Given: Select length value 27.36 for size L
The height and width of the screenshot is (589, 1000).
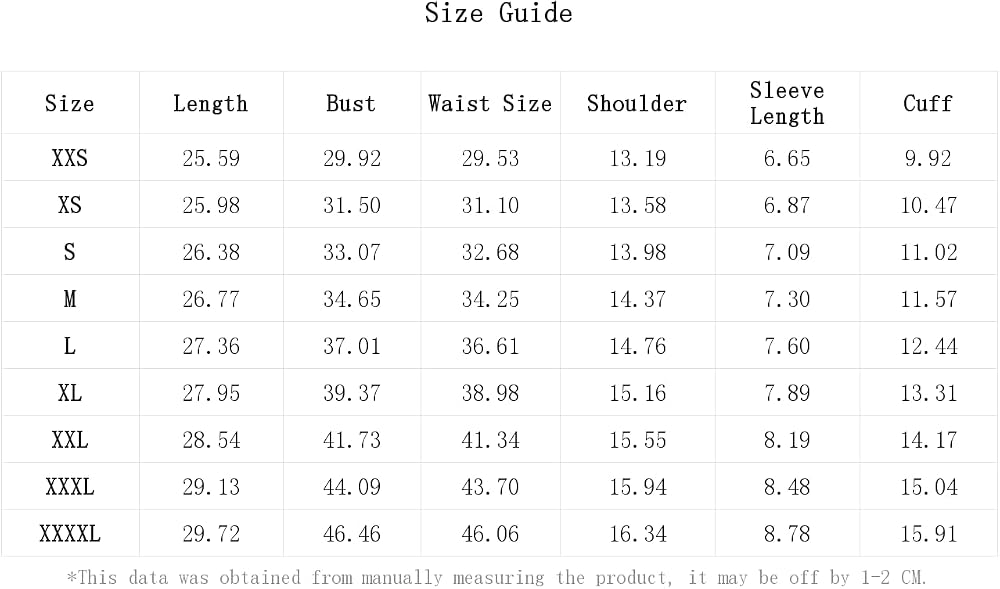Looking at the screenshot, I should coord(211,346).
